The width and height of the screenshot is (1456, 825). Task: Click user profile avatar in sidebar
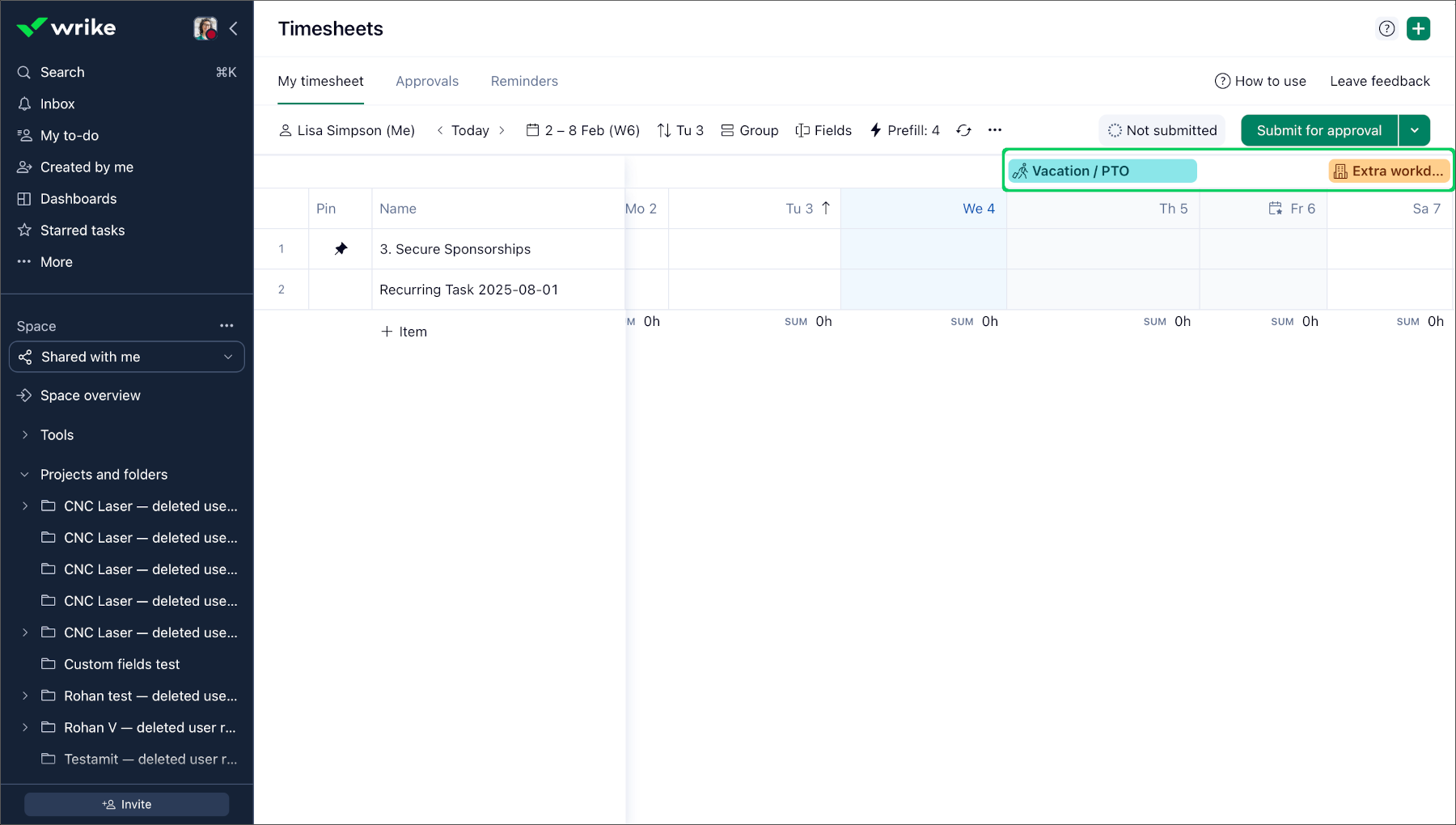[x=205, y=28]
